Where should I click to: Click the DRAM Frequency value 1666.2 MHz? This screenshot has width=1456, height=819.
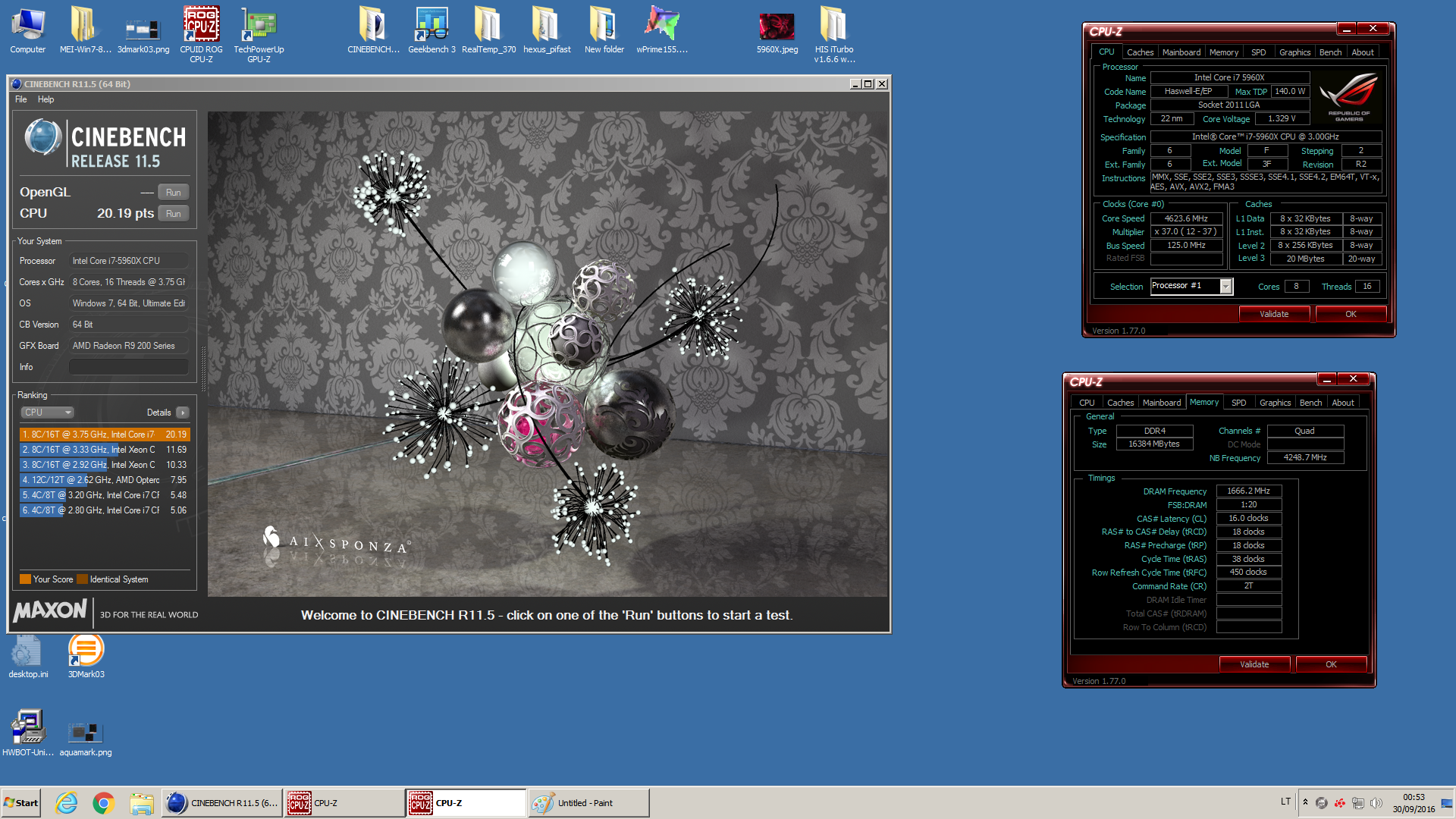point(1248,491)
